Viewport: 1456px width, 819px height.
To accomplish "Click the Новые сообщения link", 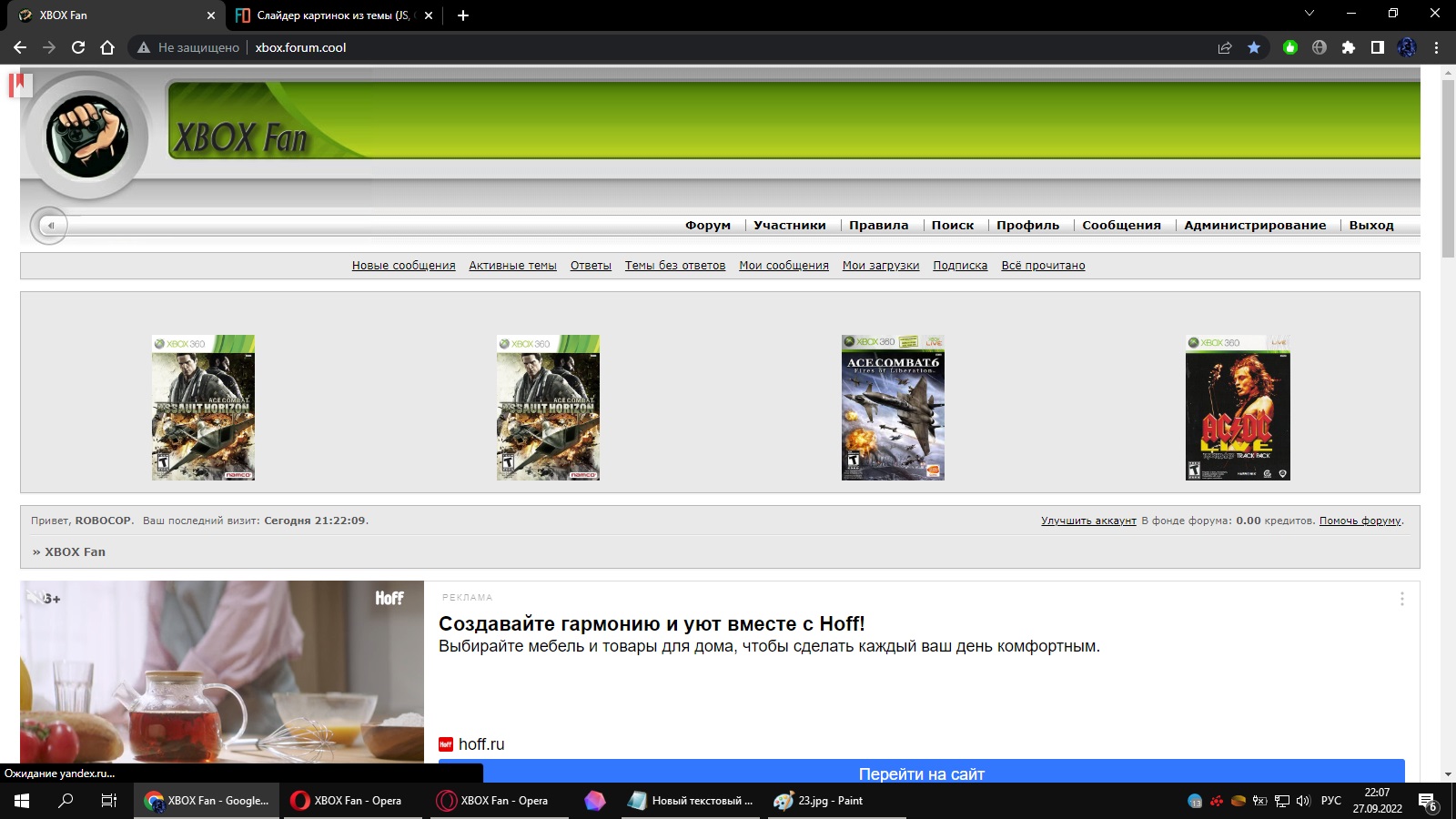I will point(403,266).
